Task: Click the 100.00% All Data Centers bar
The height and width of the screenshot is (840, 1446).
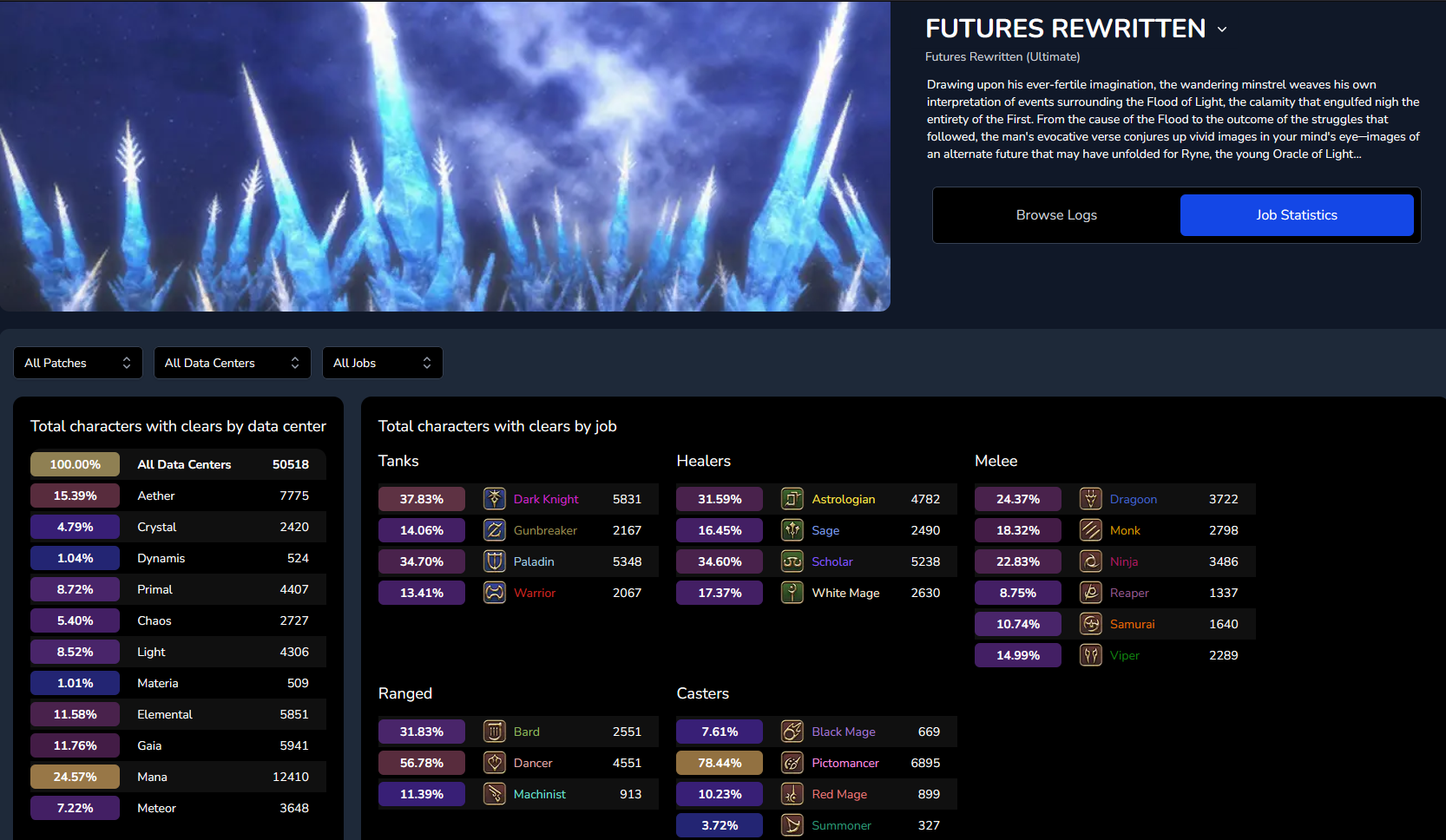Action: point(75,464)
